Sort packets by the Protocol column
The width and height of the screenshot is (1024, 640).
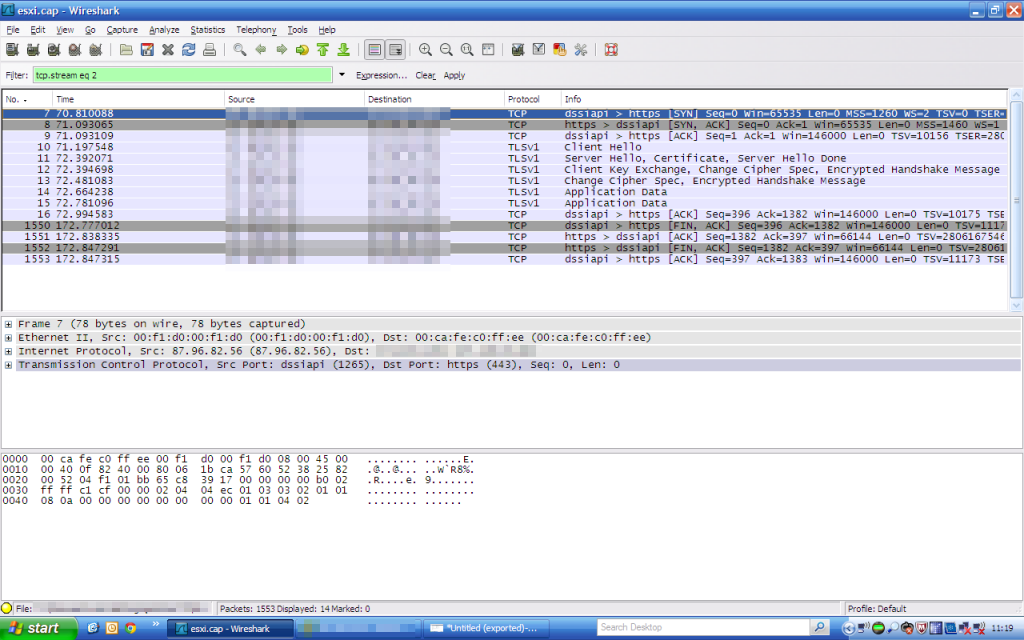pos(533,99)
